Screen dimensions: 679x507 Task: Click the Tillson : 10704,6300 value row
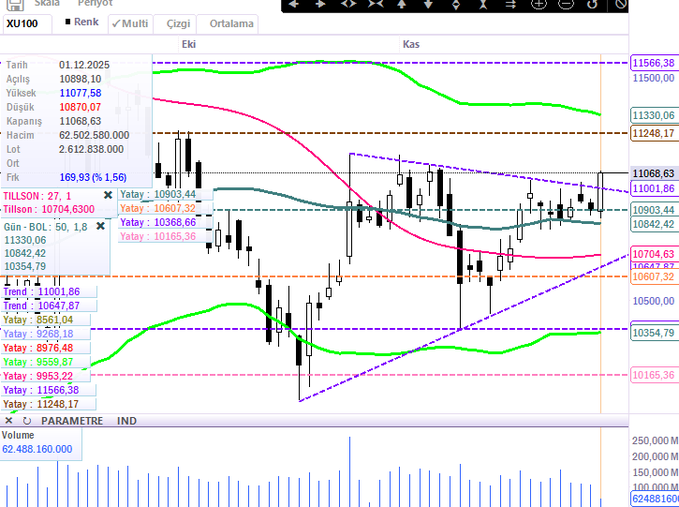49,210
